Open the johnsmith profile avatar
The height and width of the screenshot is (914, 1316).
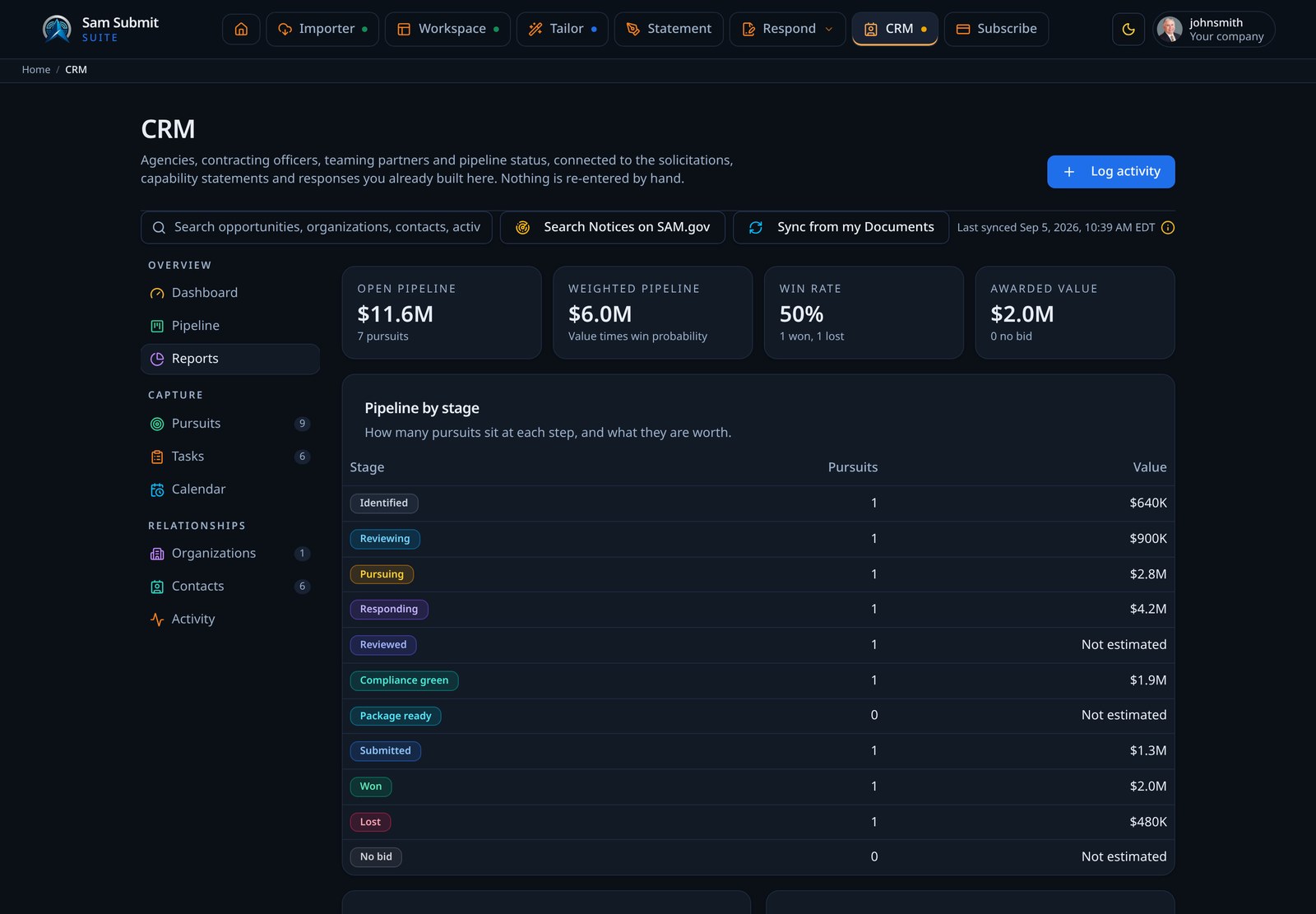point(1169,29)
